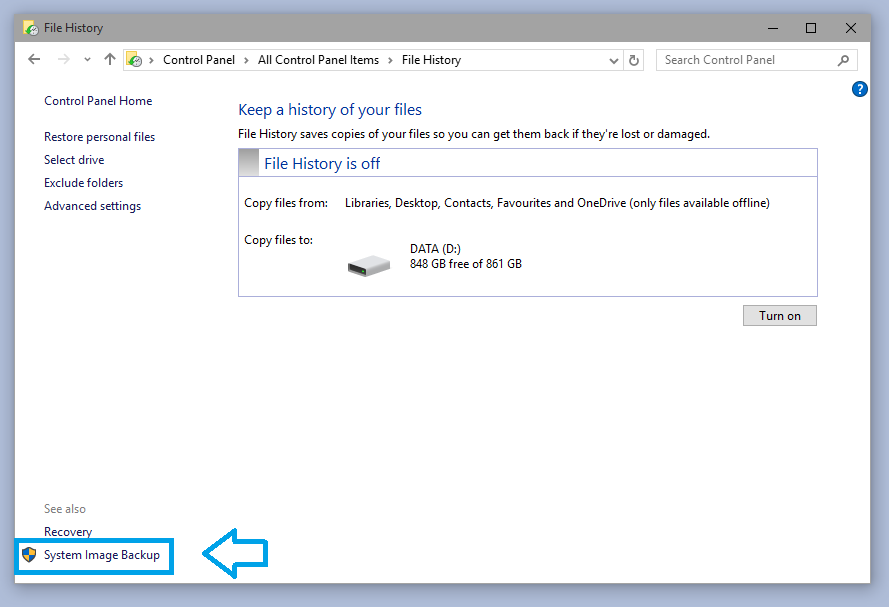Expand the chevron after Control Panel
The width and height of the screenshot is (889, 607).
(x=246, y=60)
